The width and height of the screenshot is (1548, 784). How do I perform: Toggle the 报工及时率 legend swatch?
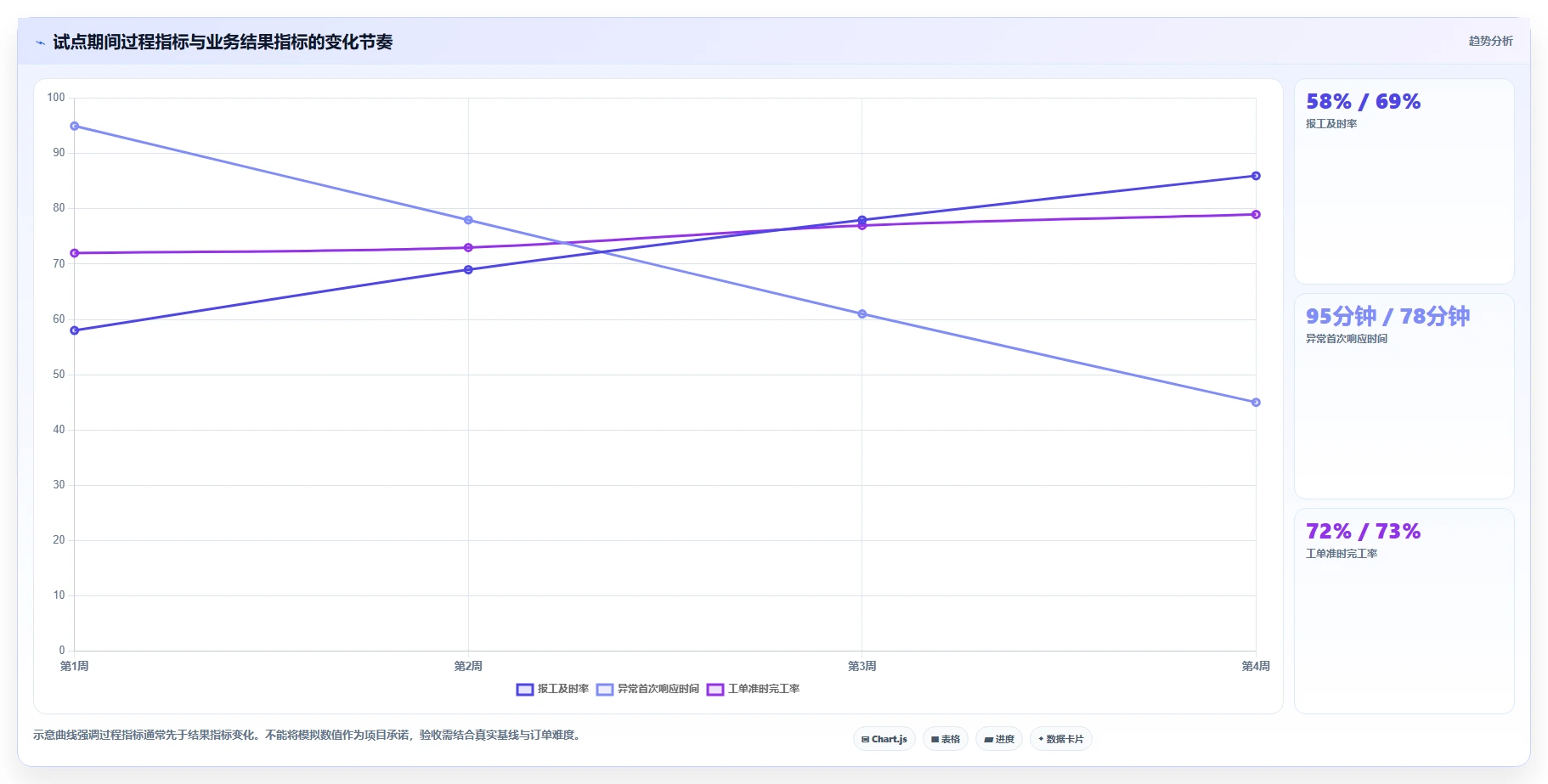tap(524, 690)
